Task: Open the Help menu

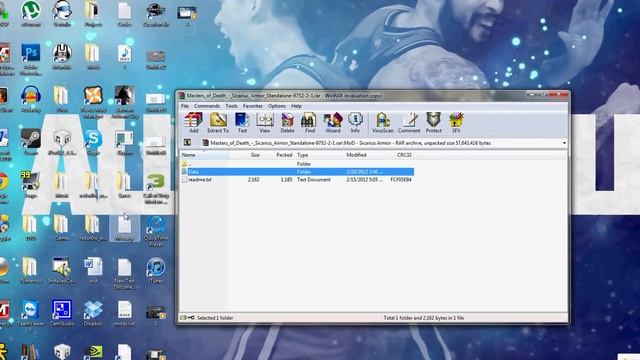Action: [x=296, y=106]
